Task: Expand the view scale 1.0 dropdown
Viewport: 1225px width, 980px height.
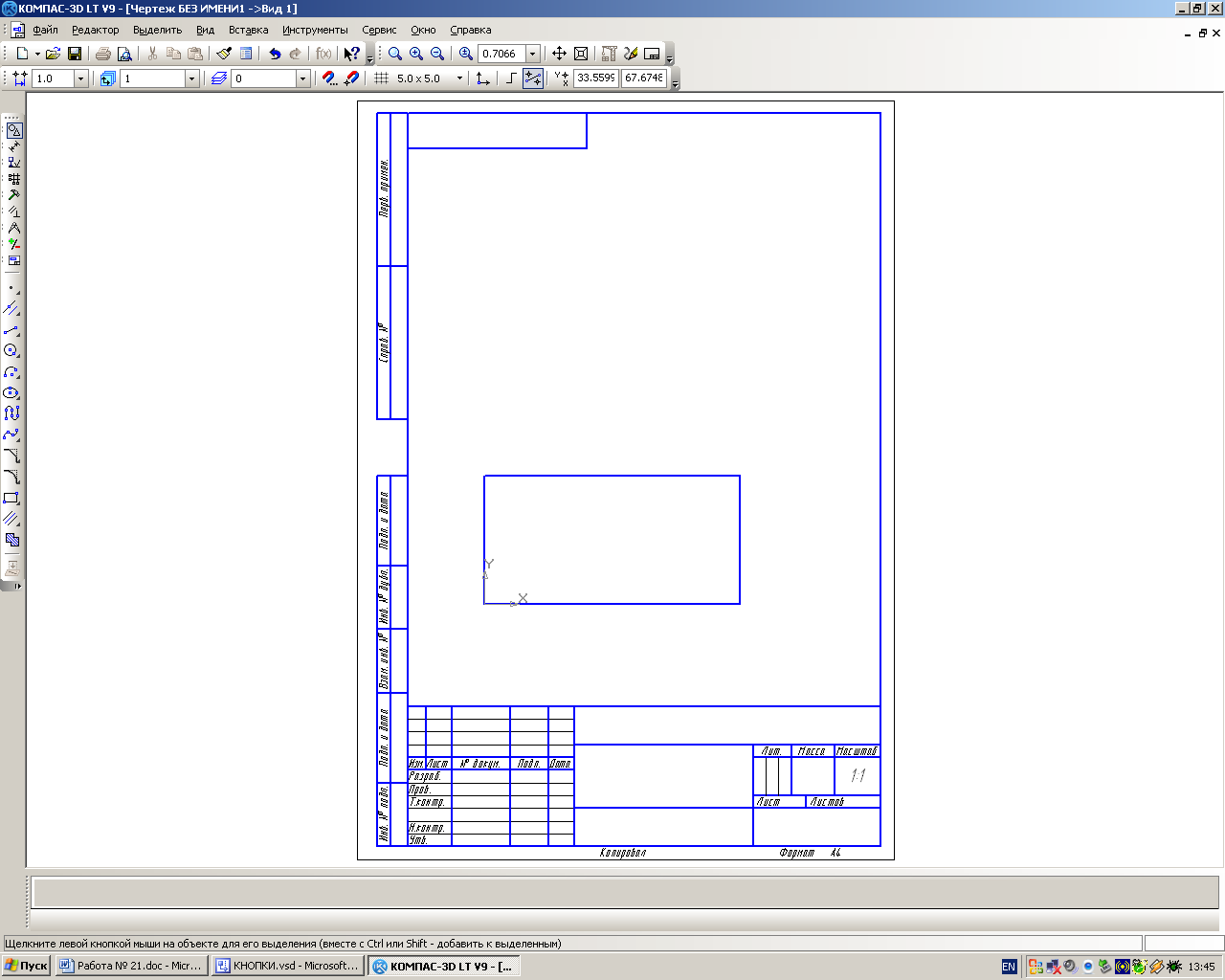Action: 80,78
